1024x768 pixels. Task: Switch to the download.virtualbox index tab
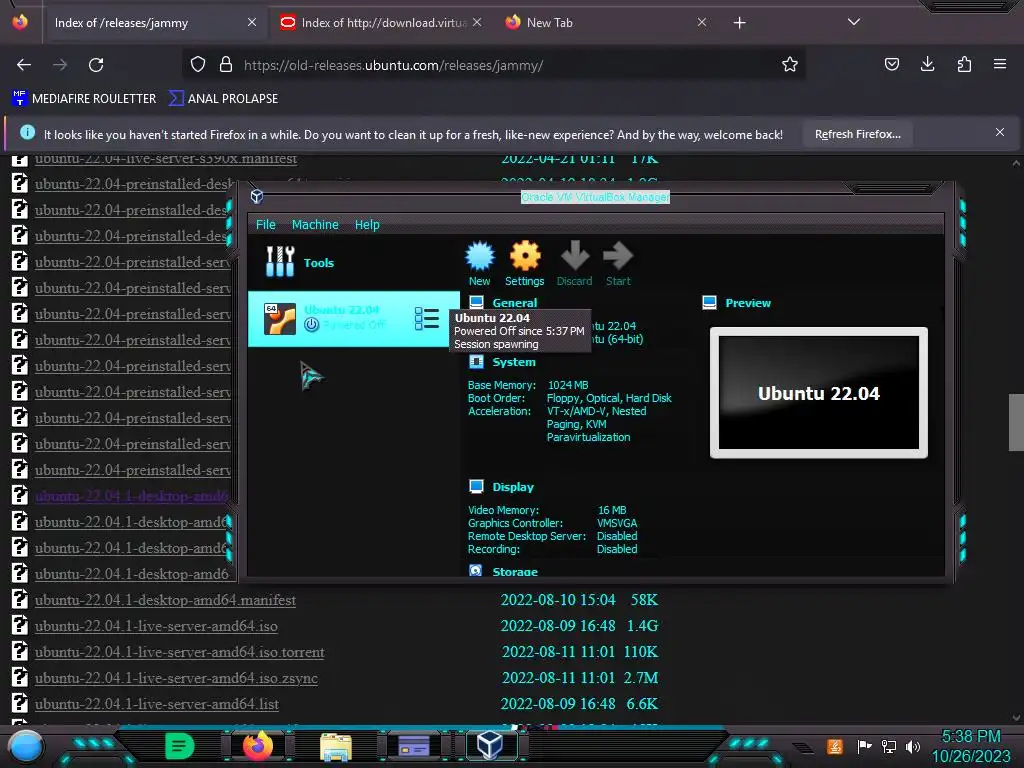click(382, 23)
